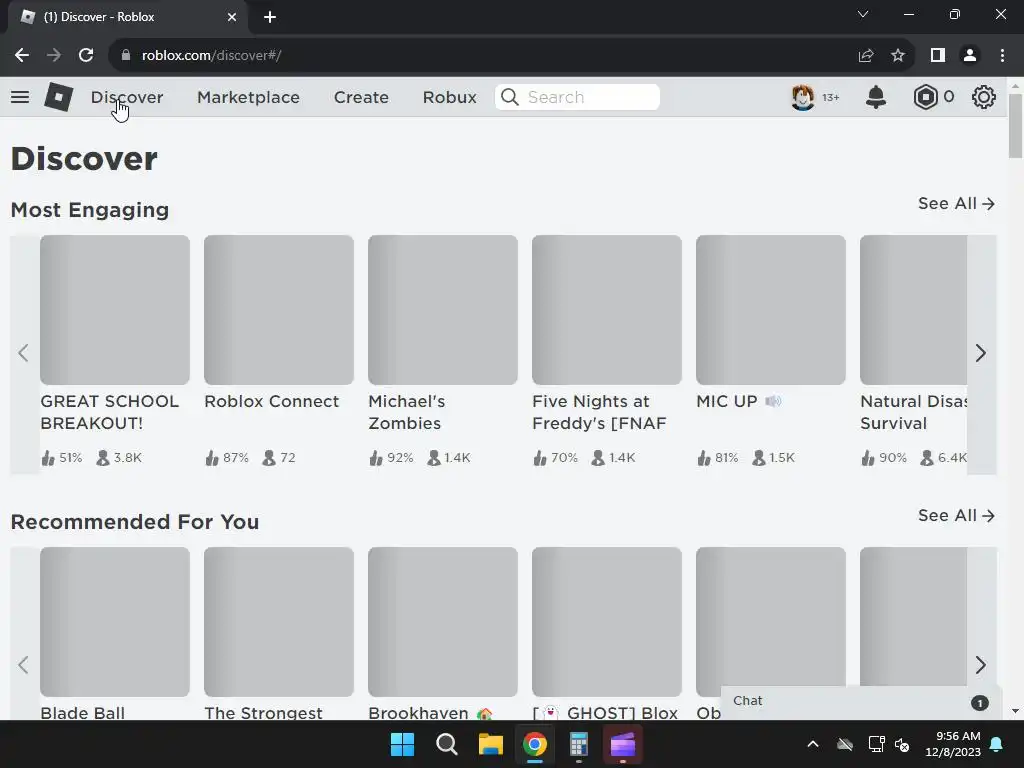Expand the Chat panel
The height and width of the screenshot is (768, 1024).
861,702
